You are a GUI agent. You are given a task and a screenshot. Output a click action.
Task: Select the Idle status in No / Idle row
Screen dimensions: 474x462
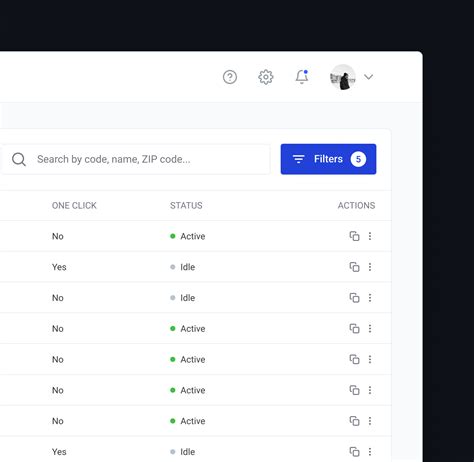[183, 298]
